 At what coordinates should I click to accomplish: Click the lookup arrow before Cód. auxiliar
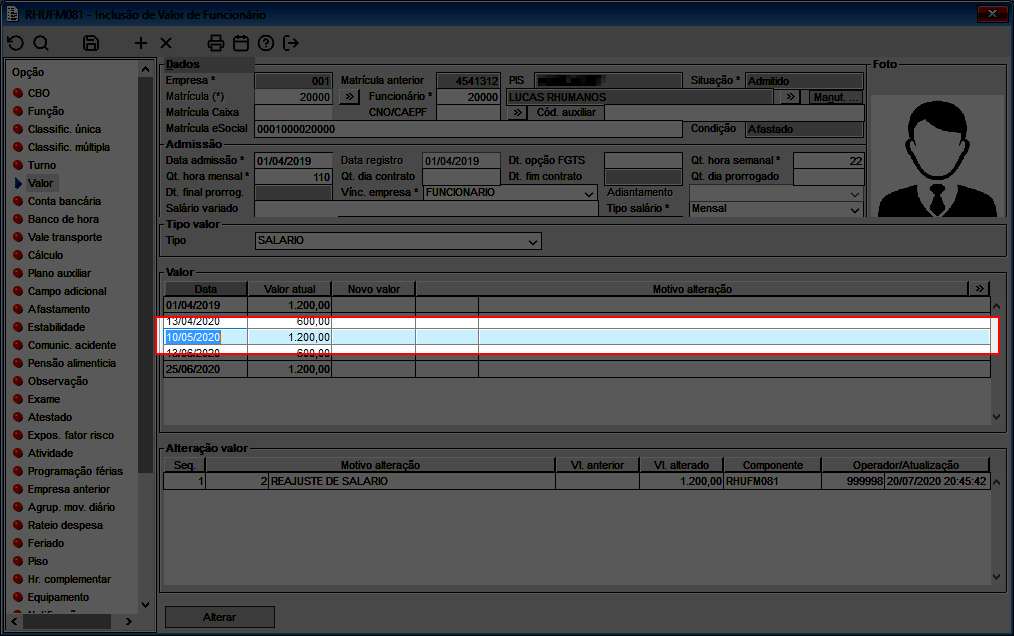coord(517,113)
